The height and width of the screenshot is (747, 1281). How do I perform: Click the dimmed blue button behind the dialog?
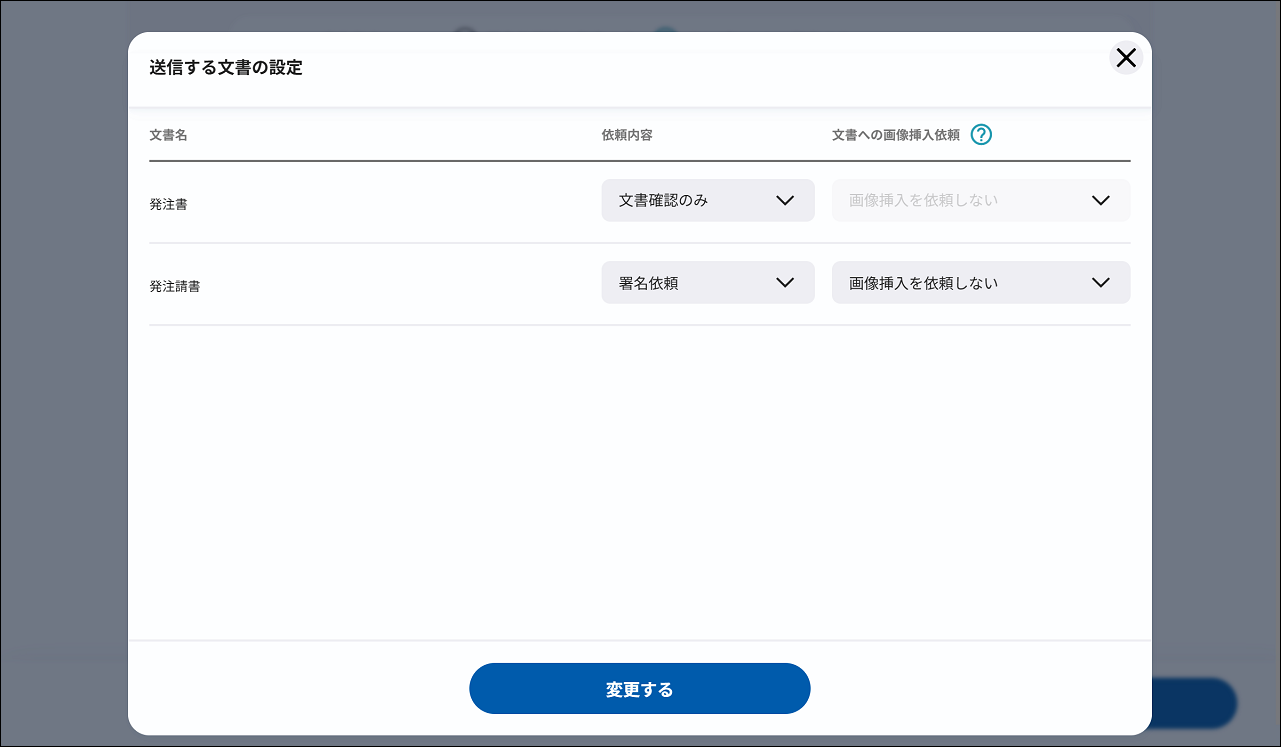click(x=1195, y=703)
